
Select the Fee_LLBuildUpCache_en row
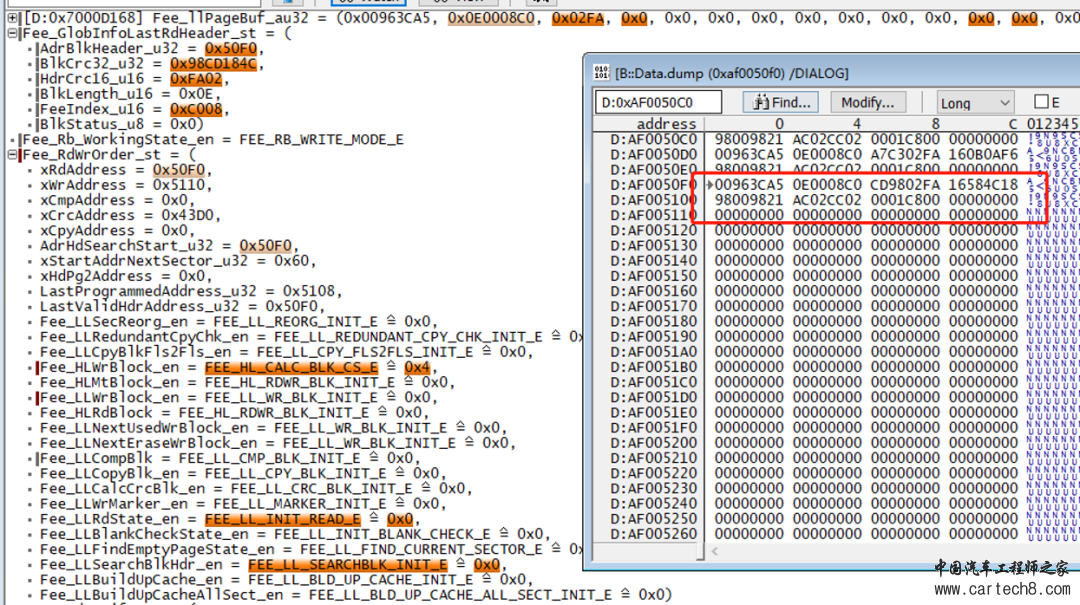click(286, 580)
